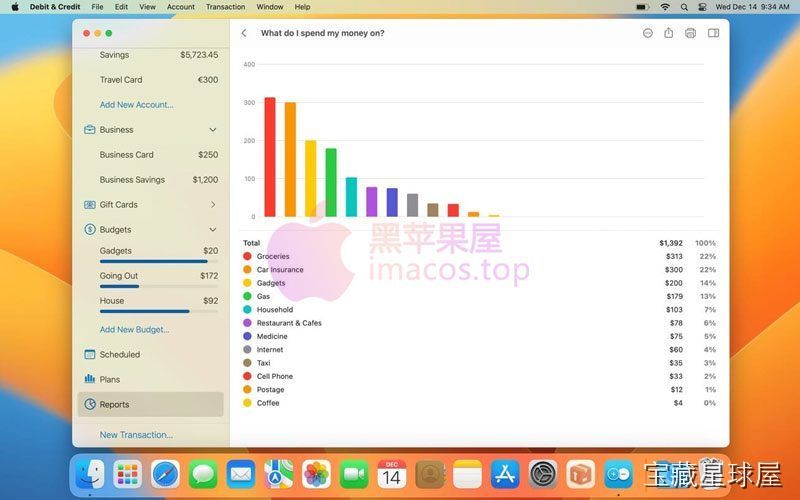This screenshot has width=800, height=500.
Task: Click the Going Out budget progress bar
Action: pos(159,286)
